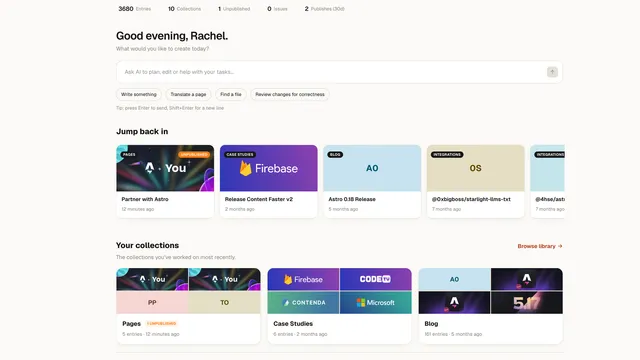
Task: Click the 2 Publishes (30d) stat
Action: coord(324,9)
